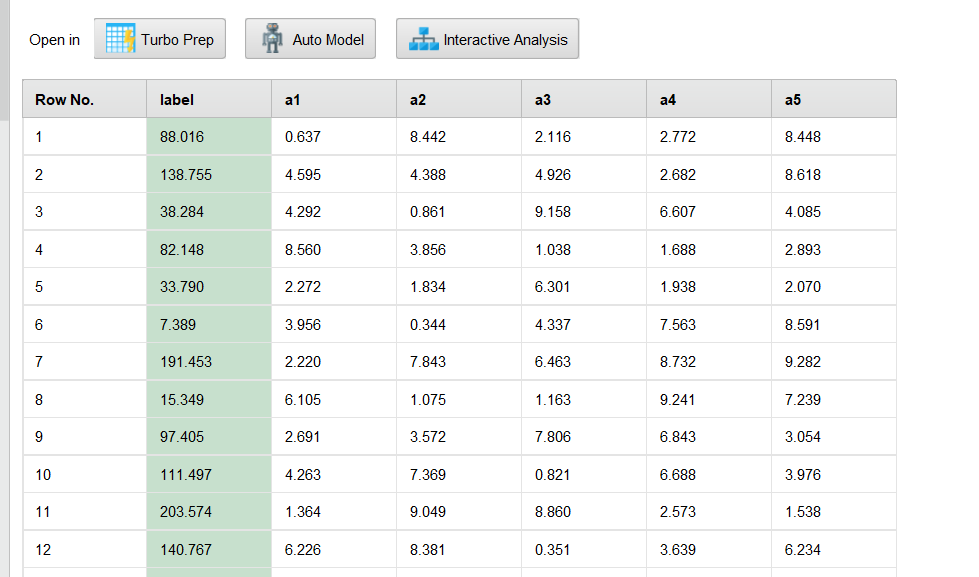Open data in Turbo Prep

pyautogui.click(x=160, y=39)
